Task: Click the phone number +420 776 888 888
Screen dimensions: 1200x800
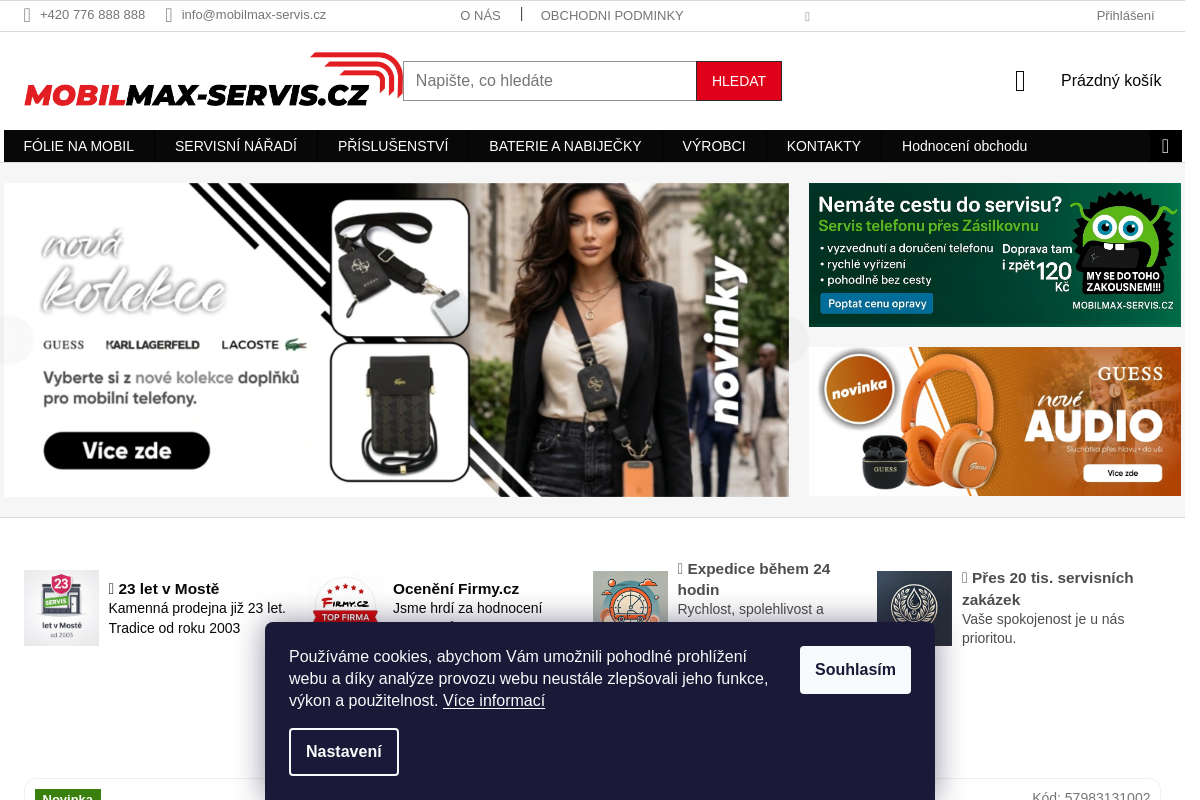Action: click(x=92, y=15)
